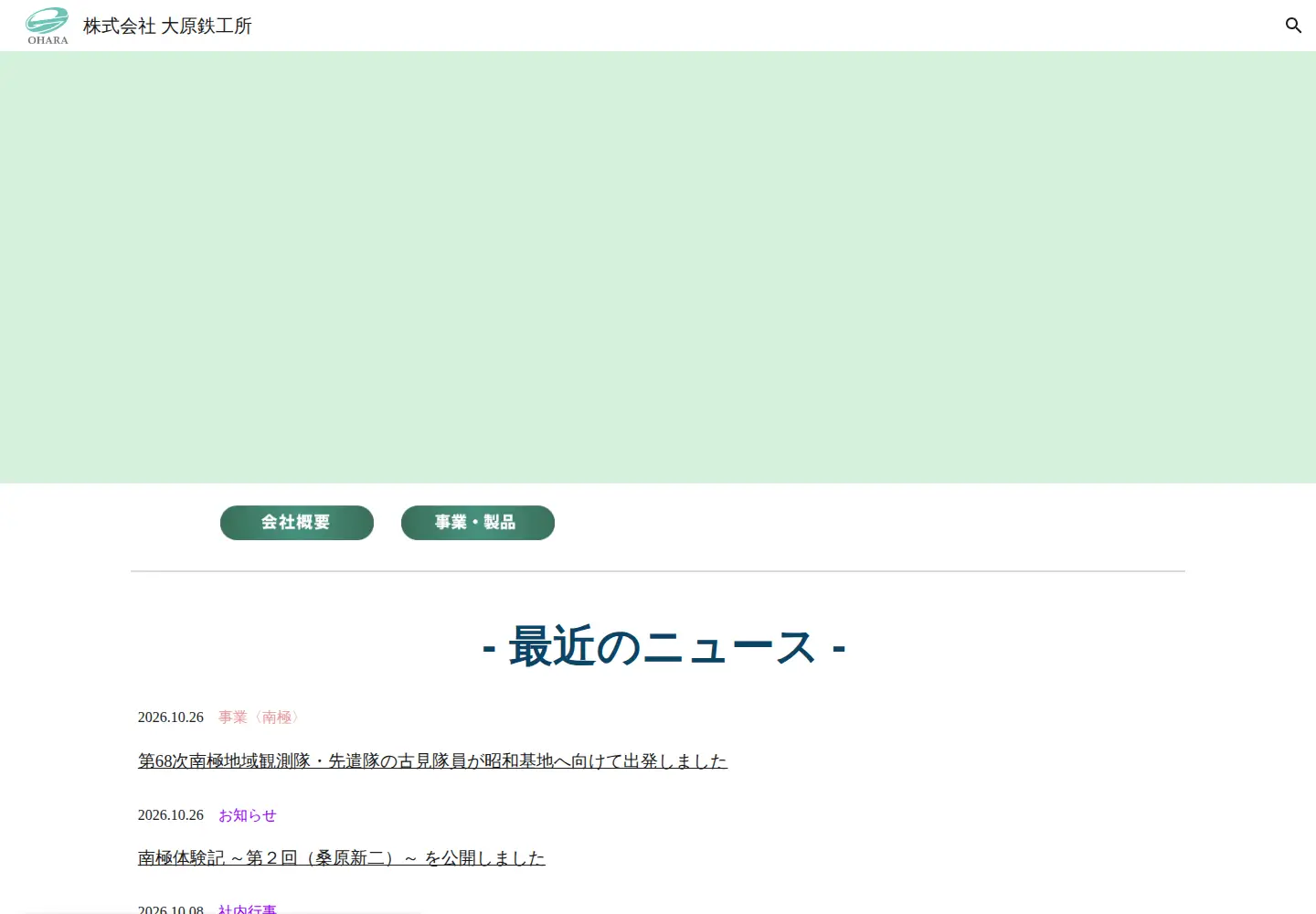Open the 第68次南極地域観測隊 news article link
1316x914 pixels.
[x=432, y=760]
